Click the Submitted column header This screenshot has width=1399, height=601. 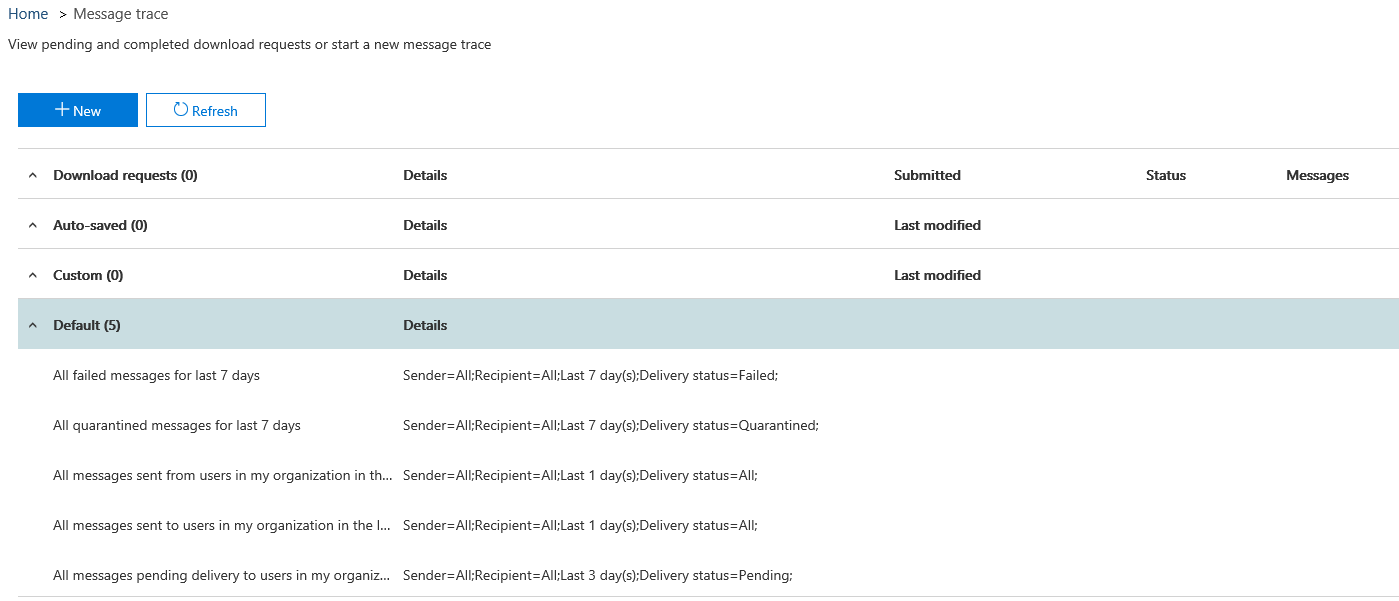coord(927,175)
